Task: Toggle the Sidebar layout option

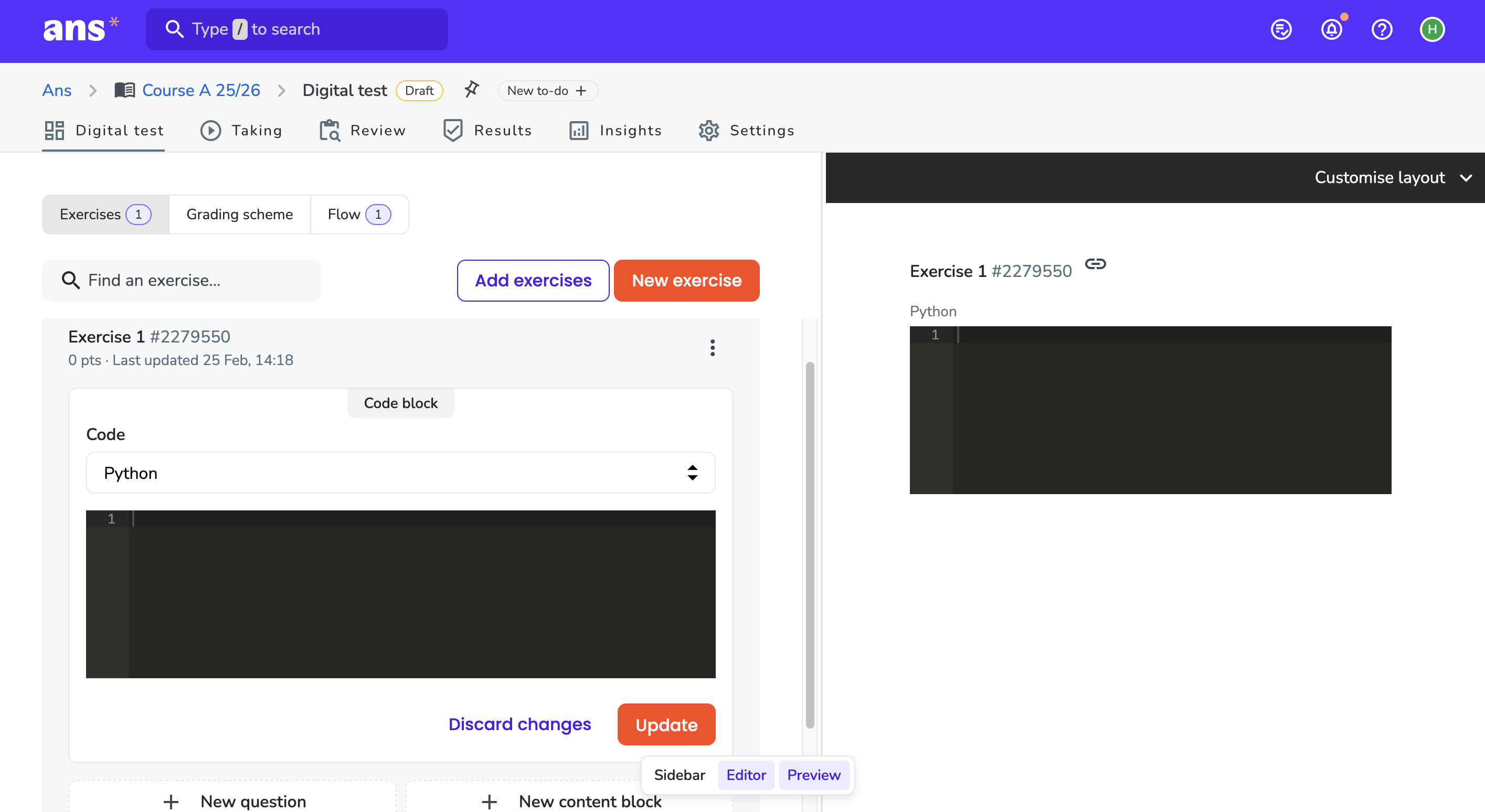Action: [x=679, y=775]
